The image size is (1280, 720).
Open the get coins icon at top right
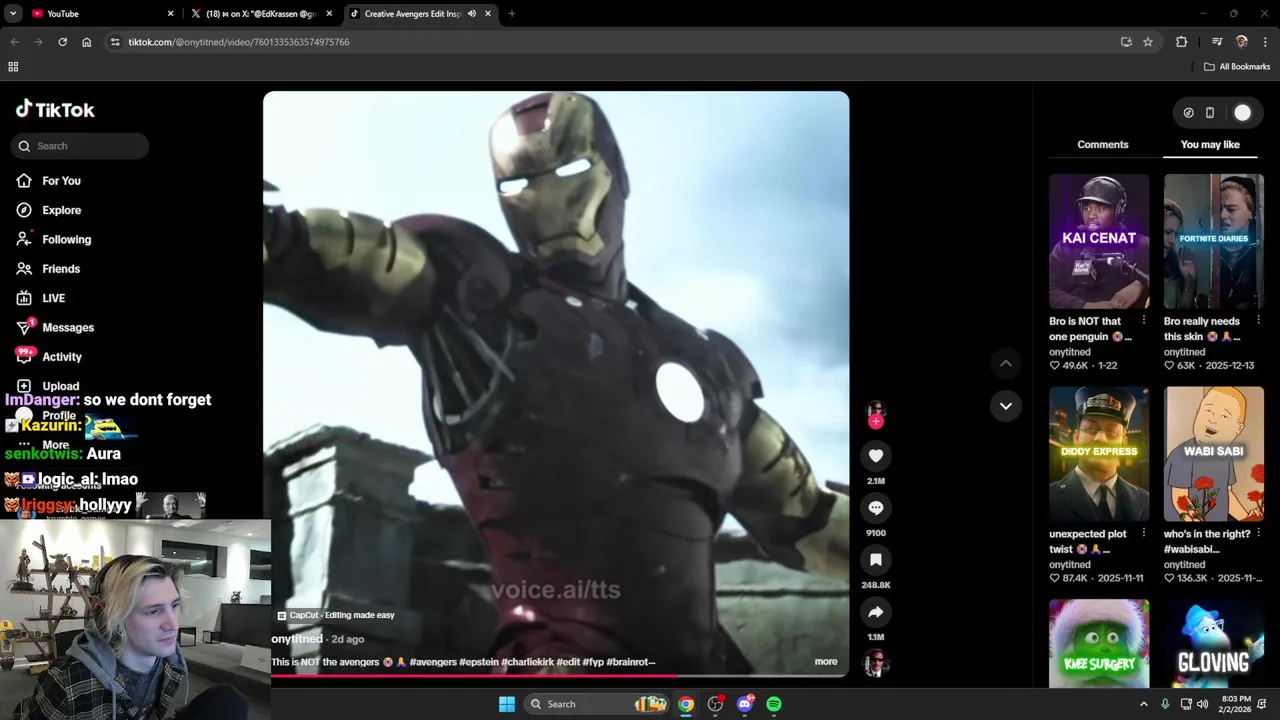point(1188,113)
